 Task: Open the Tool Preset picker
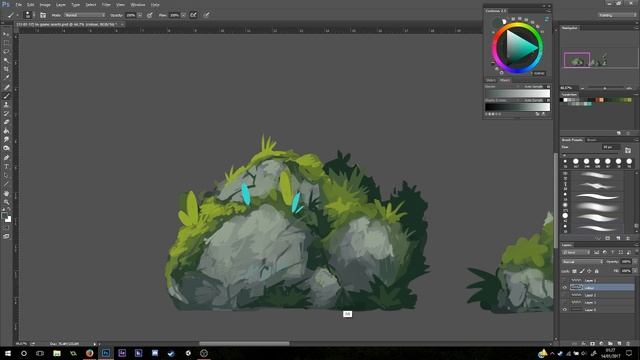[x=12, y=15]
